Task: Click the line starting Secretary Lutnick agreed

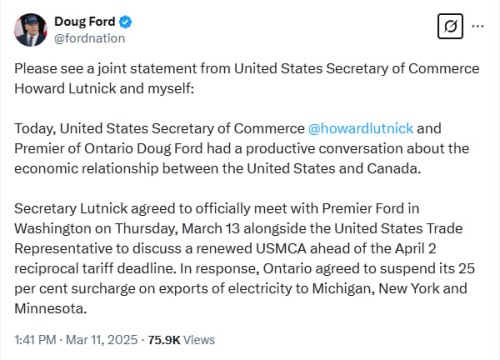Action: 217,209
